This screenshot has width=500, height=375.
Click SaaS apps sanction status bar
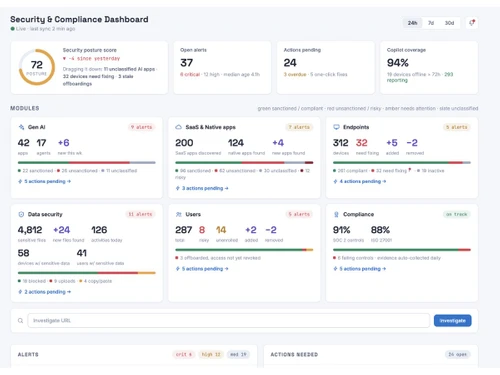click(244, 163)
